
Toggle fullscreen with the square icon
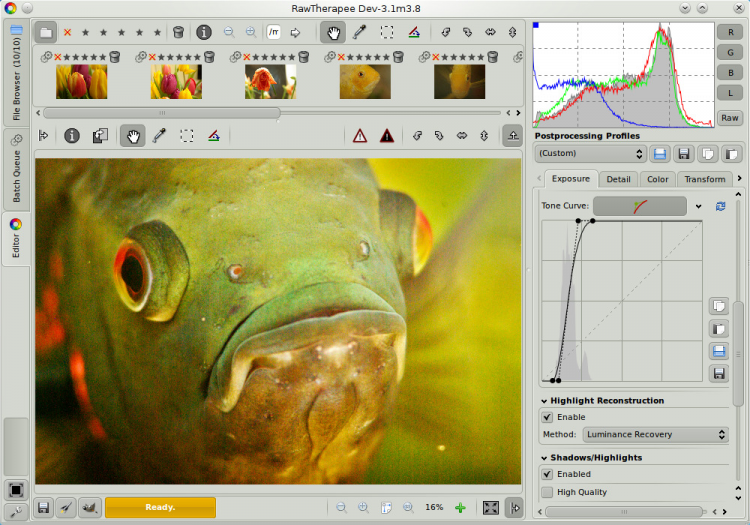(16, 490)
